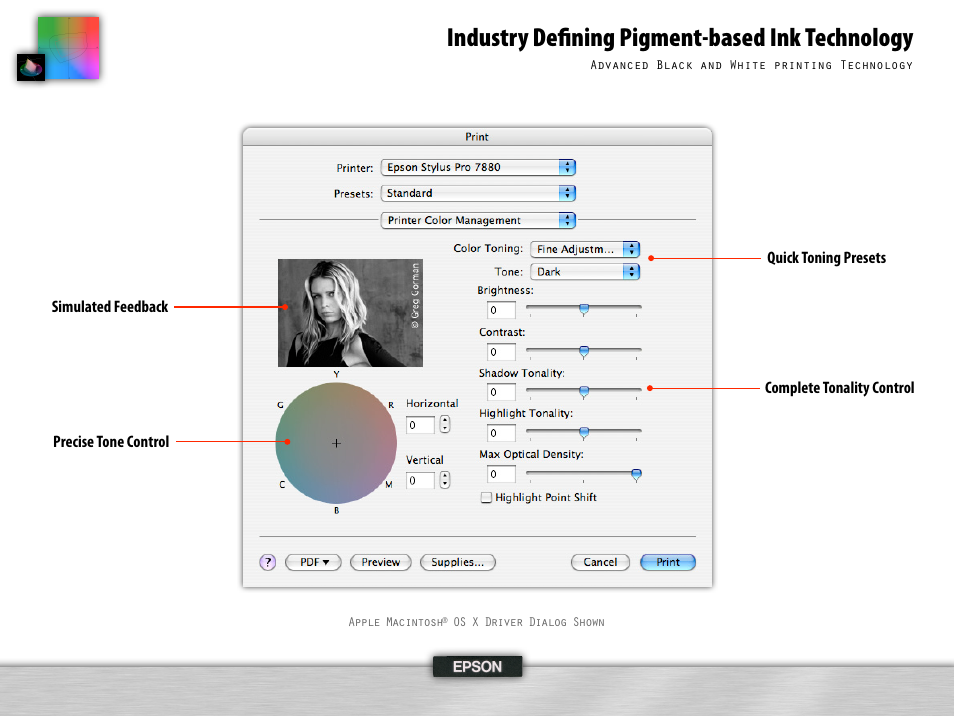This screenshot has width=954, height=716.
Task: Click the Vertical value stepper arrows
Action: [445, 480]
